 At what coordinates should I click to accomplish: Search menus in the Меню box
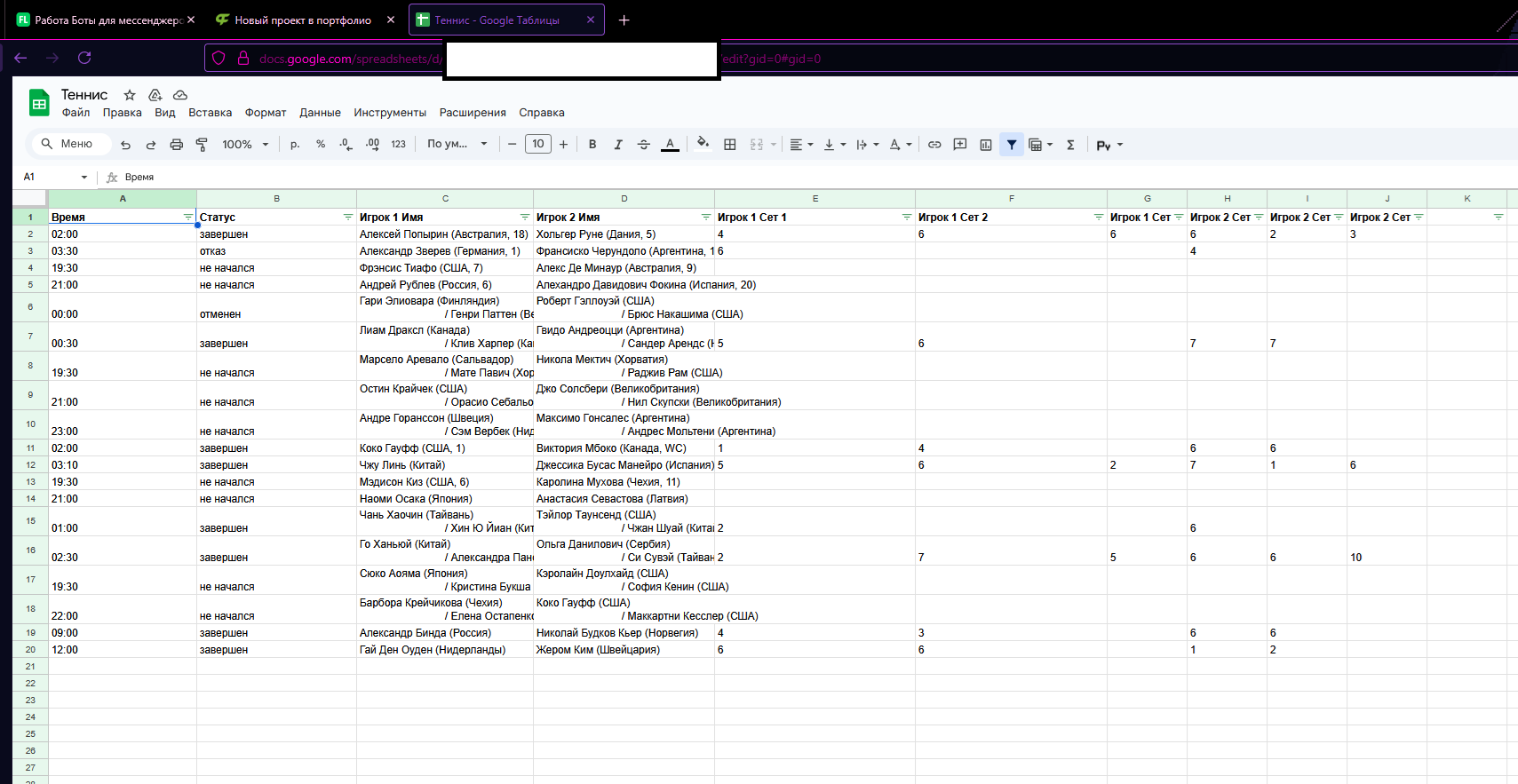tap(71, 144)
